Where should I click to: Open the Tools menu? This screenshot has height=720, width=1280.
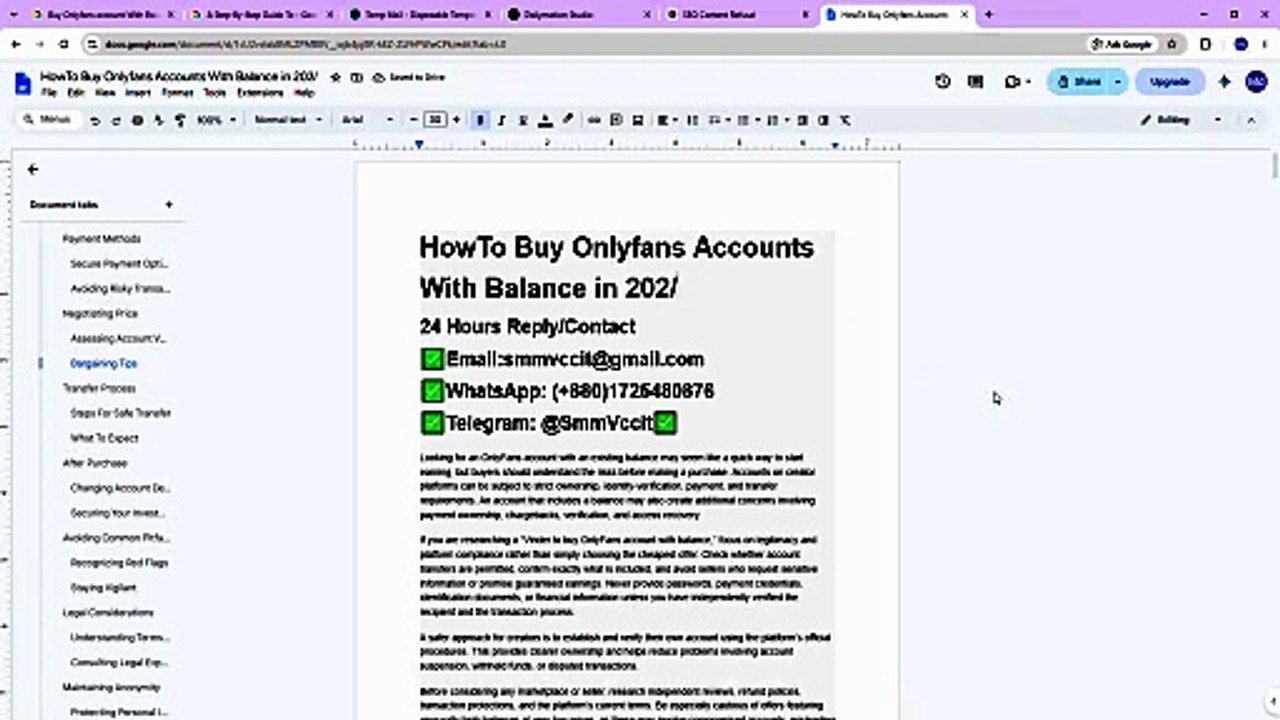coord(214,93)
